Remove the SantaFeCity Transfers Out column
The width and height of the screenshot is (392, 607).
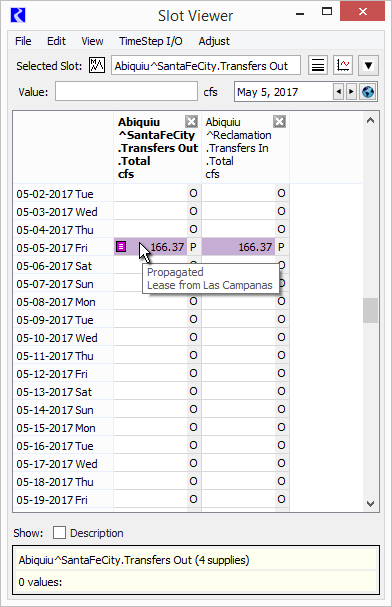coord(191,122)
